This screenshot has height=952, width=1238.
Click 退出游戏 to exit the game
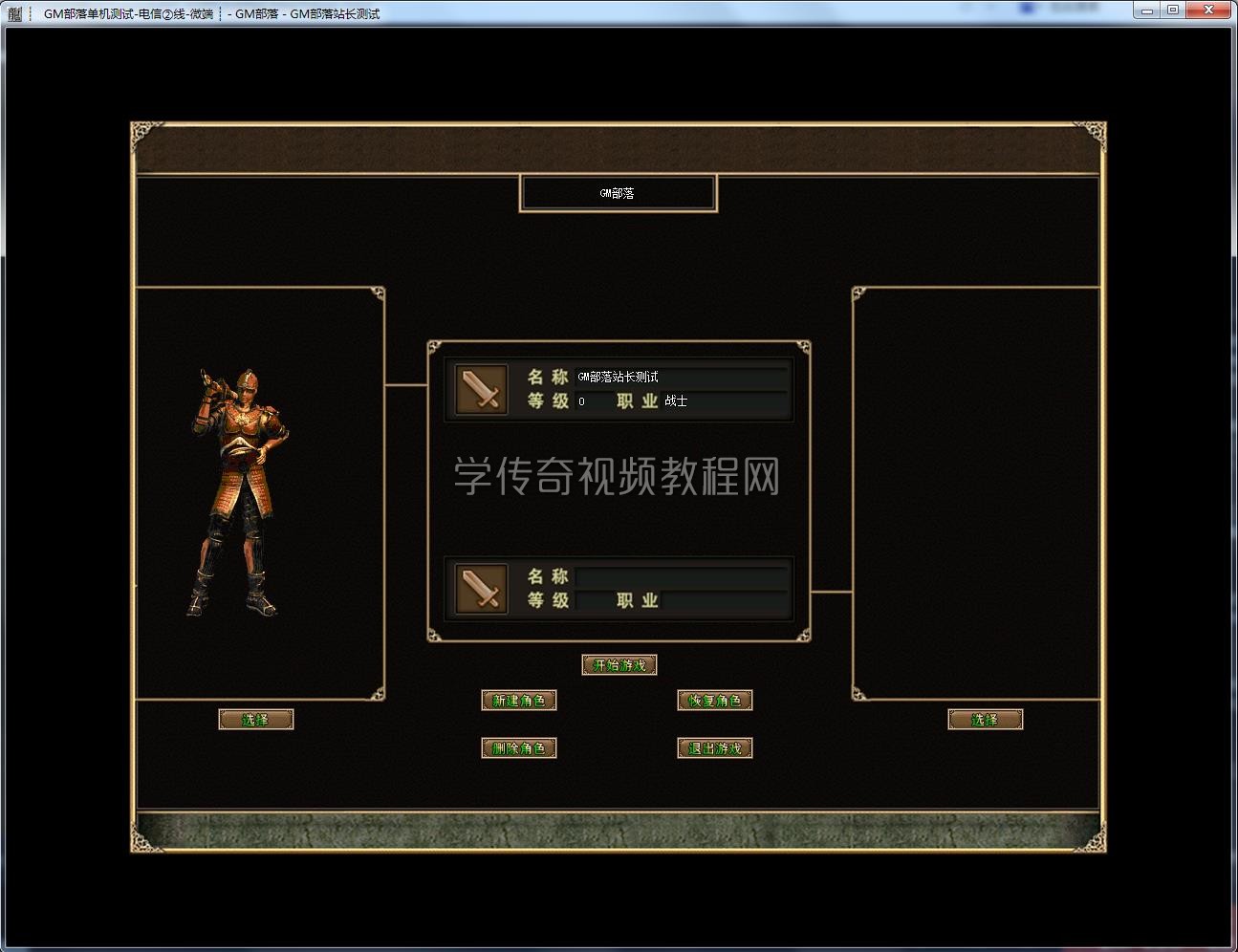[x=714, y=748]
